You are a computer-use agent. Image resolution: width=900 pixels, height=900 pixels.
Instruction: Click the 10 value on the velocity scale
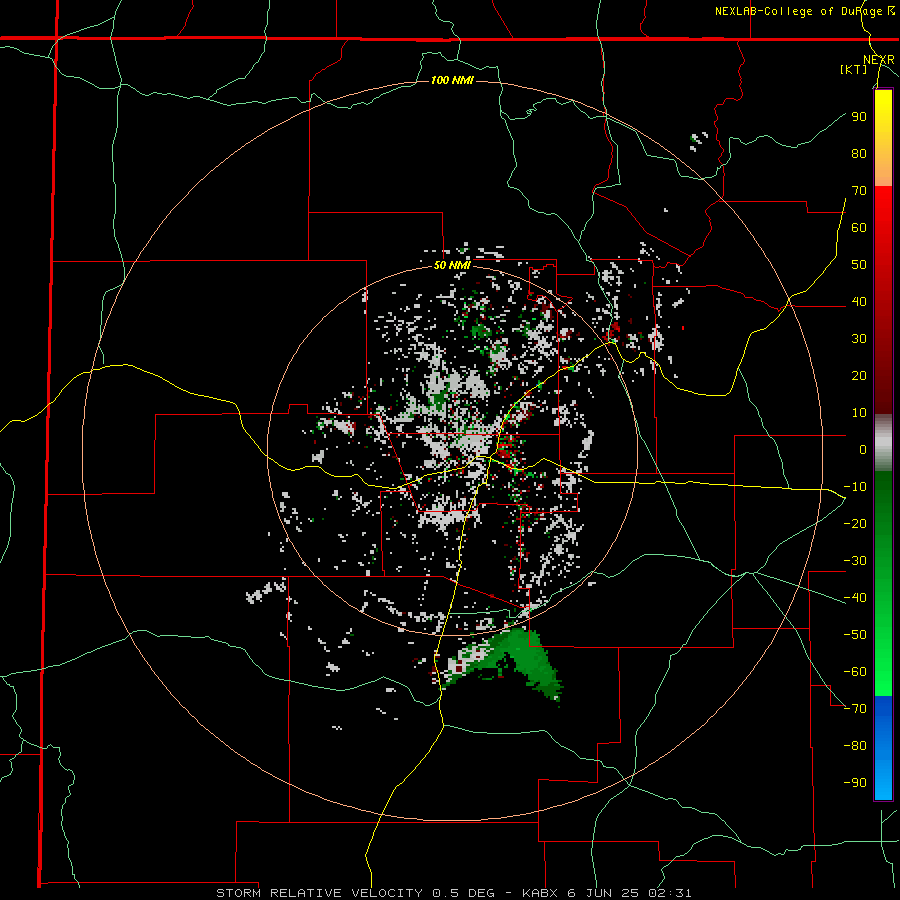point(859,413)
